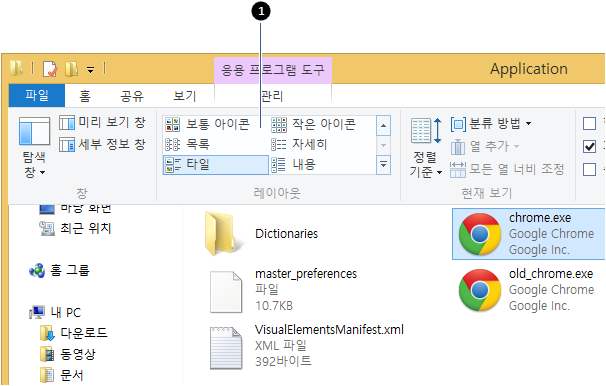Click Size all columns to fit (모든 열 너비 조정)
This screenshot has width=606, height=386.
[x=507, y=169]
